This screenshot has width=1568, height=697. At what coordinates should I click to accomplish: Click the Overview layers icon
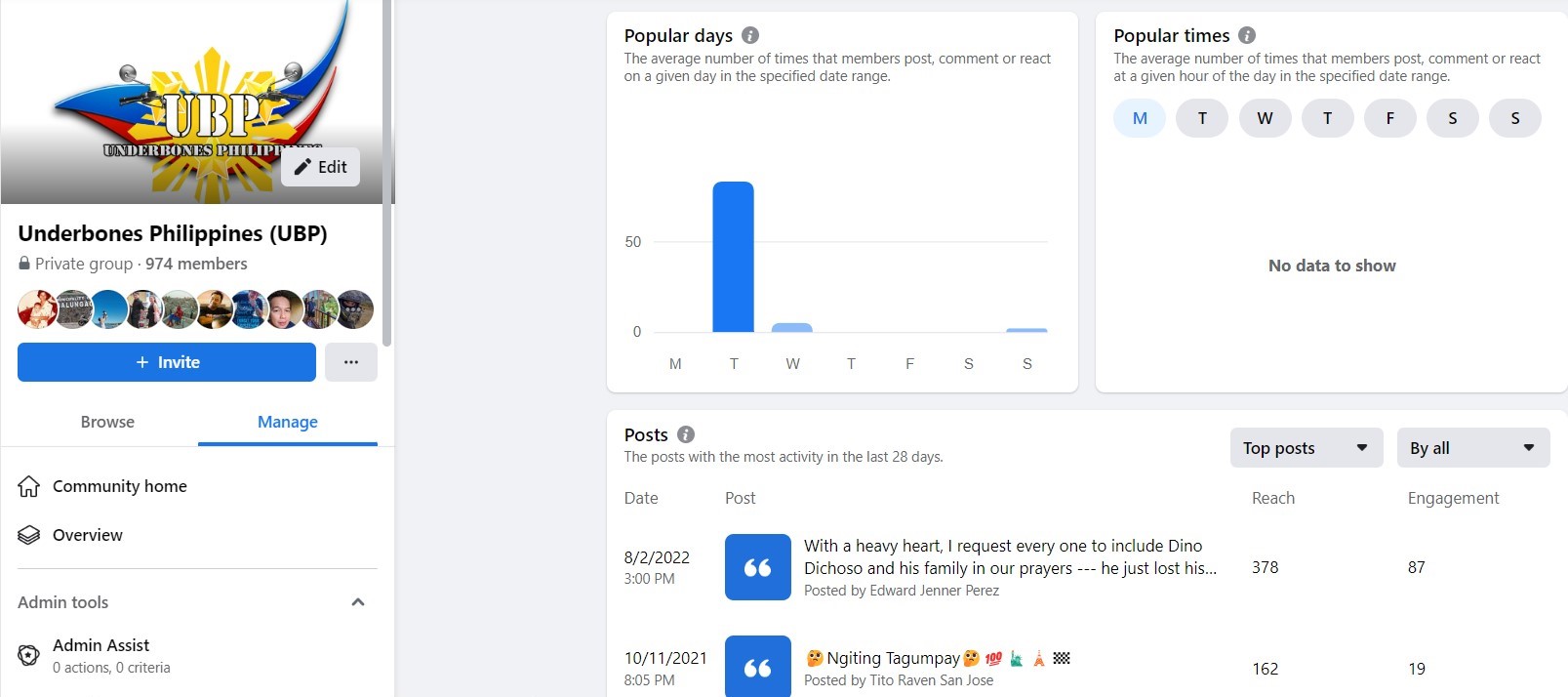coord(29,535)
